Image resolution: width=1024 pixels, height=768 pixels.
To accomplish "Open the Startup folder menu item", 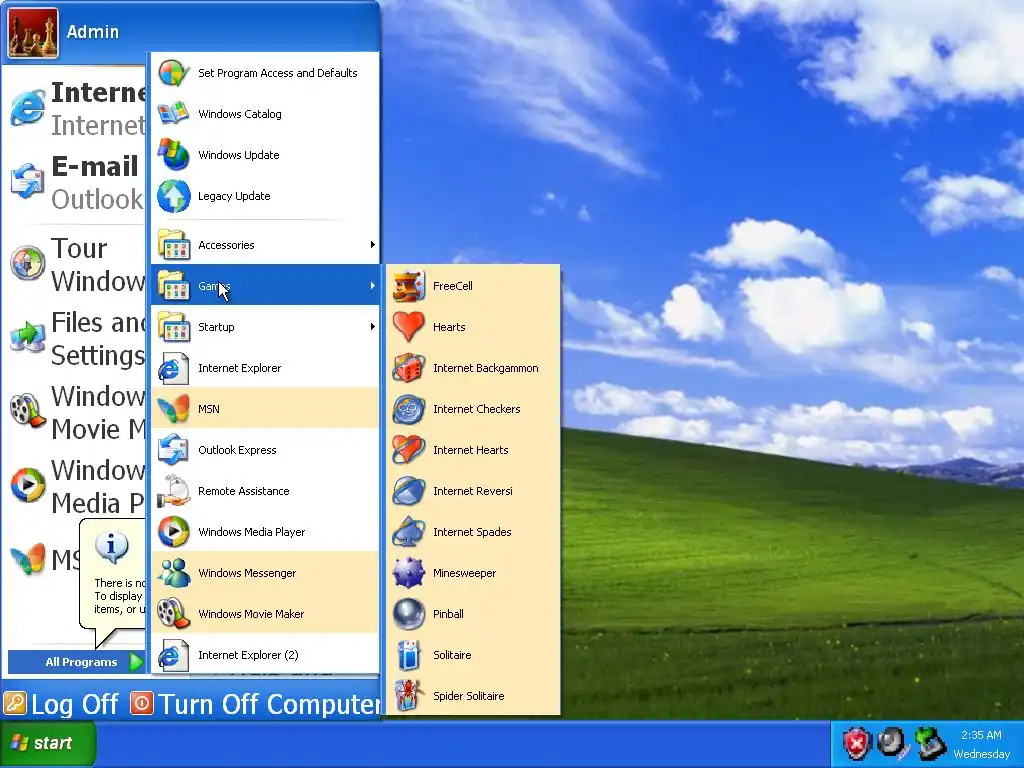I will (x=265, y=327).
